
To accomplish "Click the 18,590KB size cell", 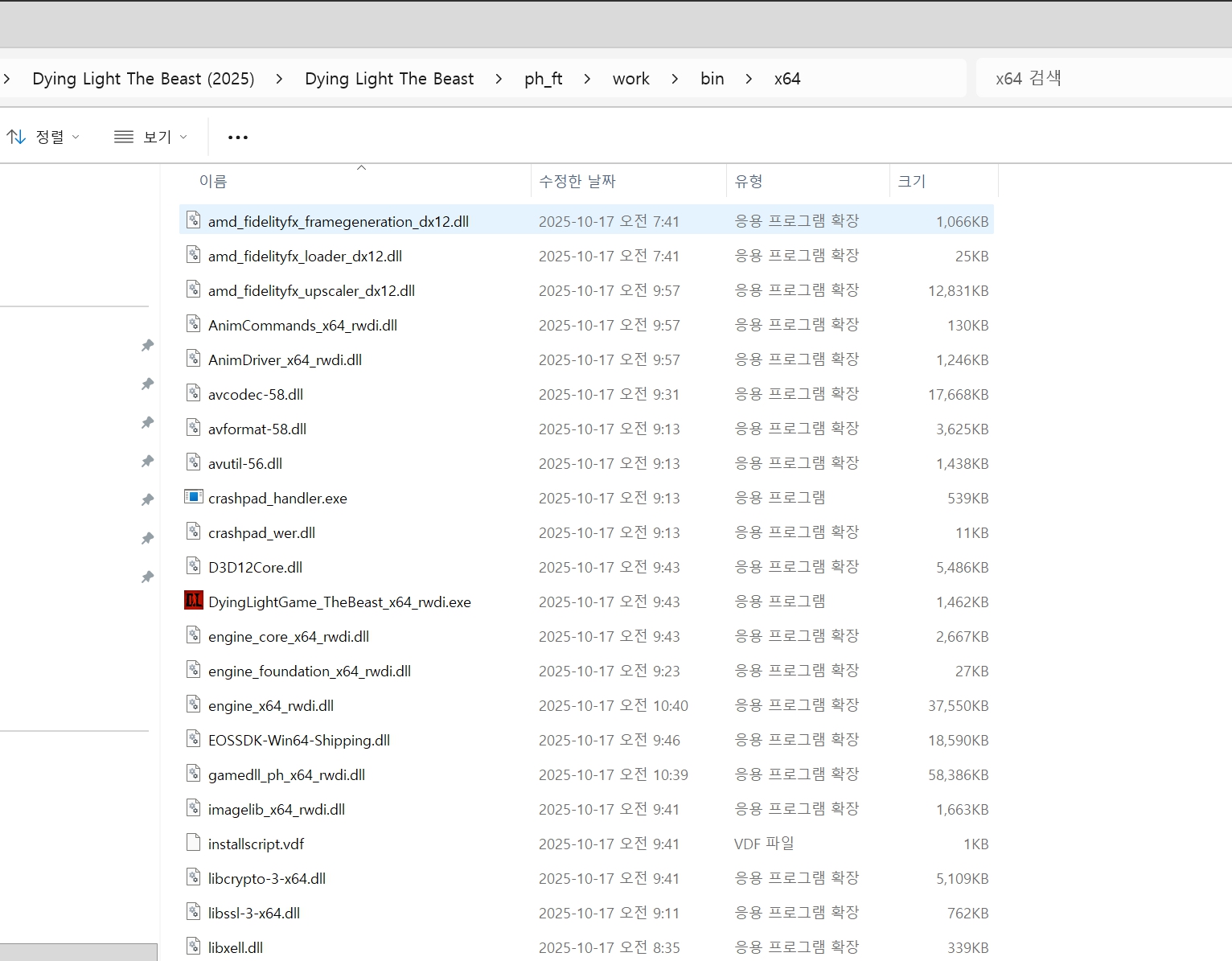I will click(x=959, y=740).
